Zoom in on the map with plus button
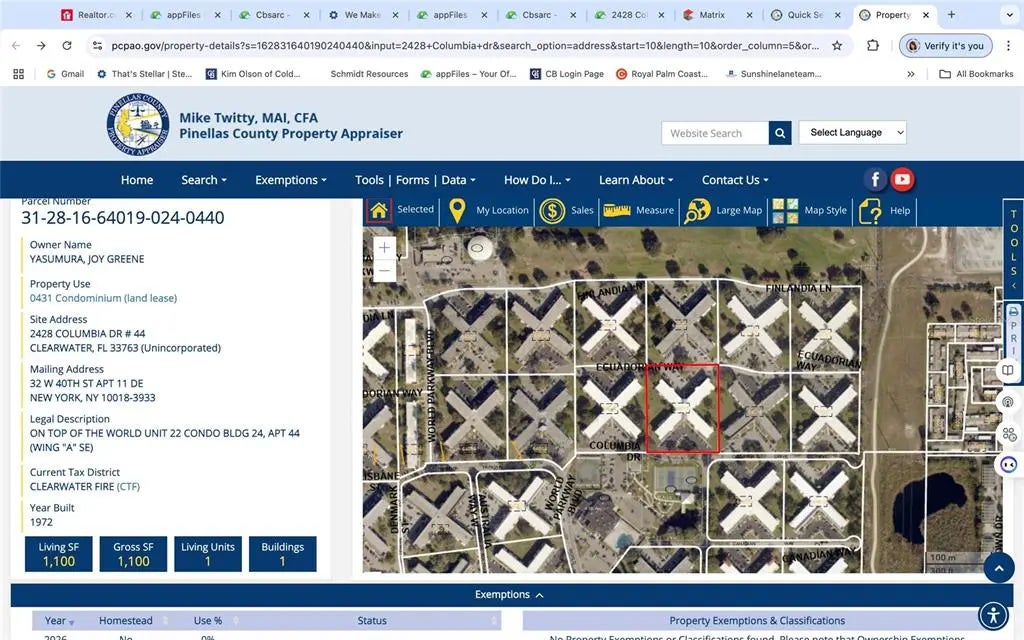 click(x=385, y=247)
